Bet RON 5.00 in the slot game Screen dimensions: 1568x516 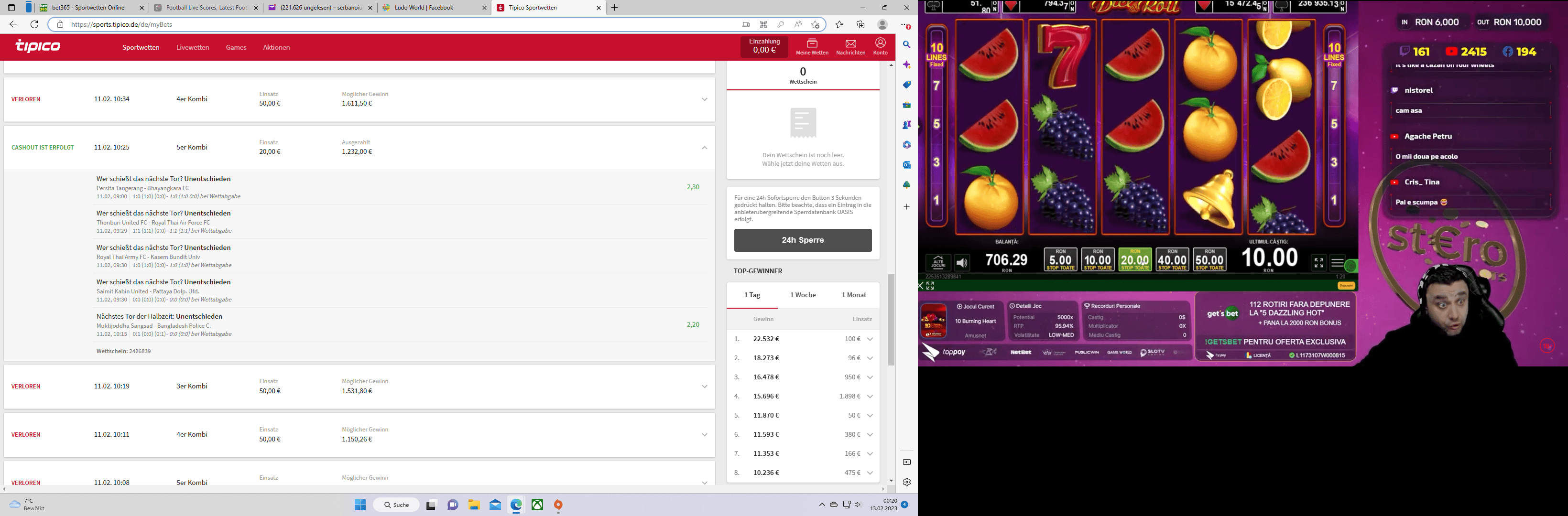click(x=1060, y=259)
